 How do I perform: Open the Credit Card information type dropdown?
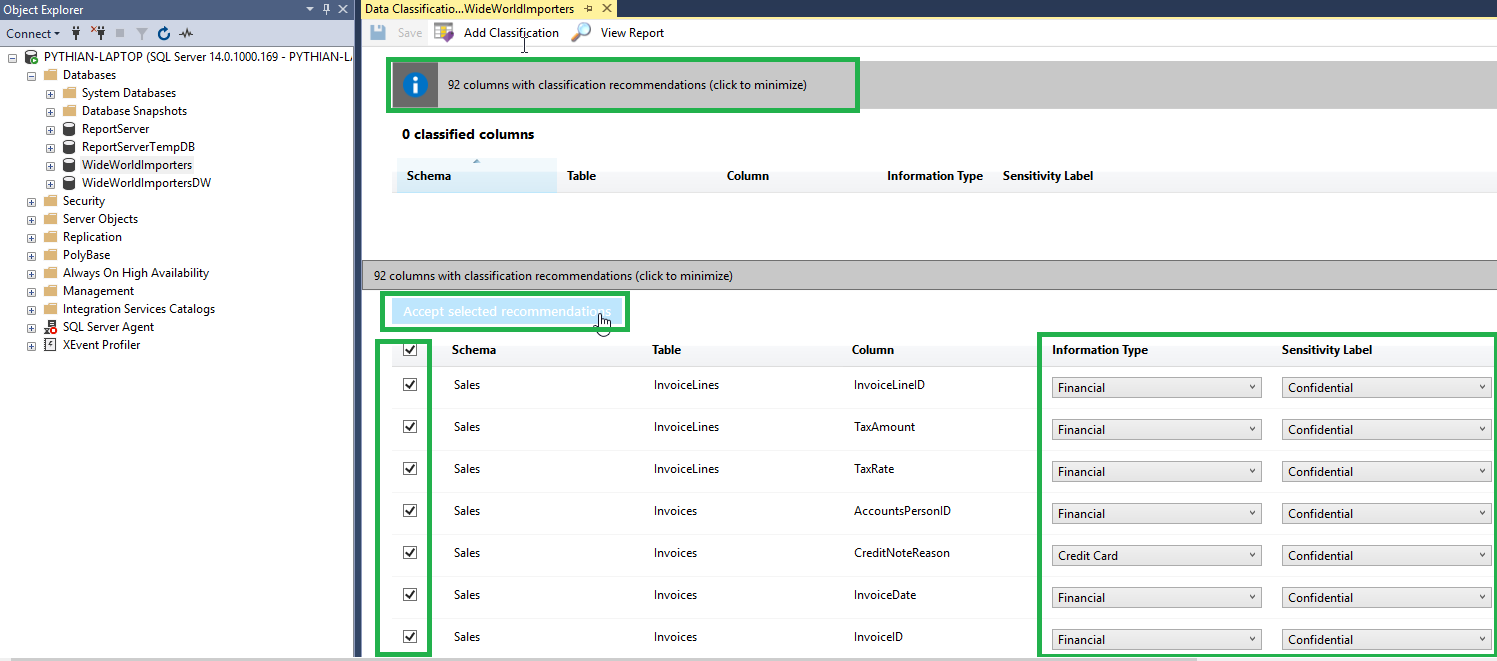1156,556
